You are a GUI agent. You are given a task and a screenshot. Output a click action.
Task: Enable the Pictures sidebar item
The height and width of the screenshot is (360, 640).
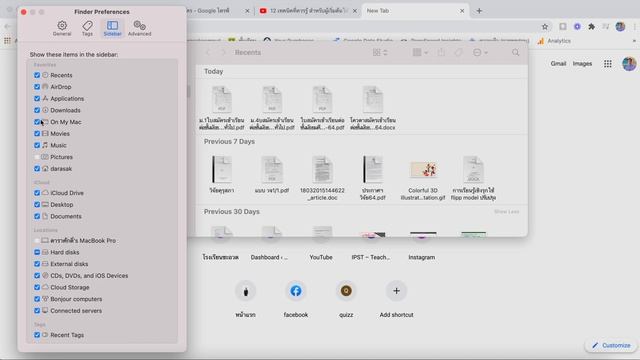point(37,157)
